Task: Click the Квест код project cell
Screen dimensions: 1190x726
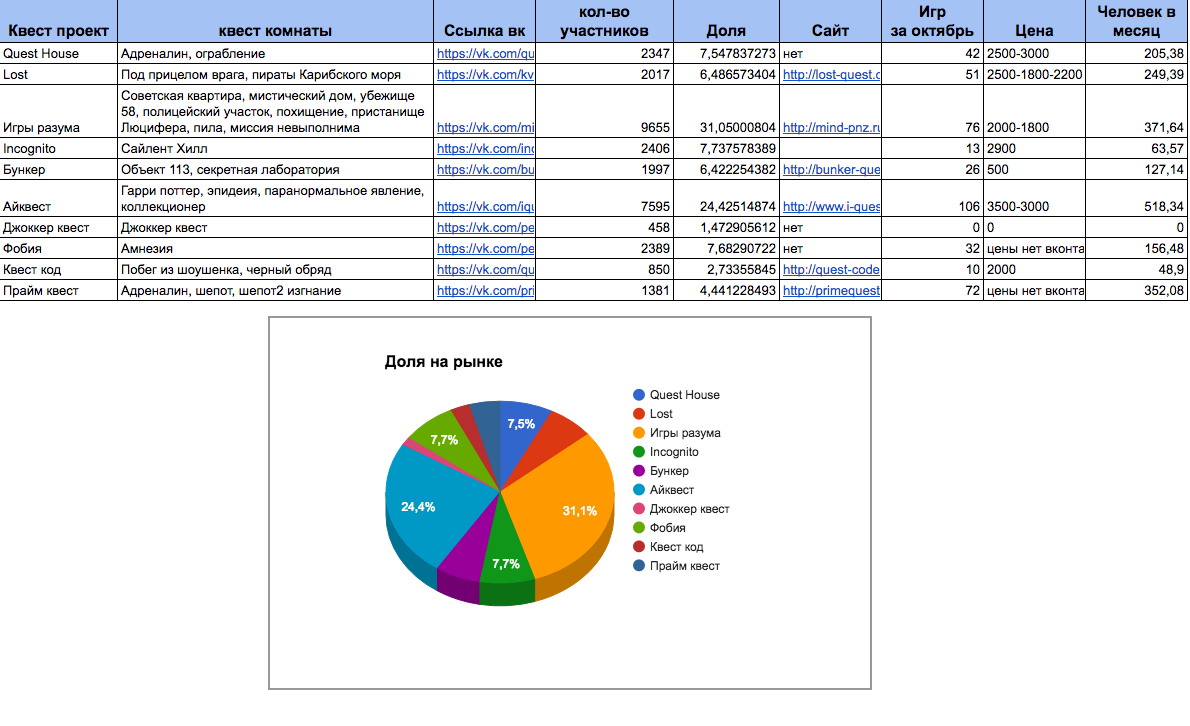Action: pos(58,269)
